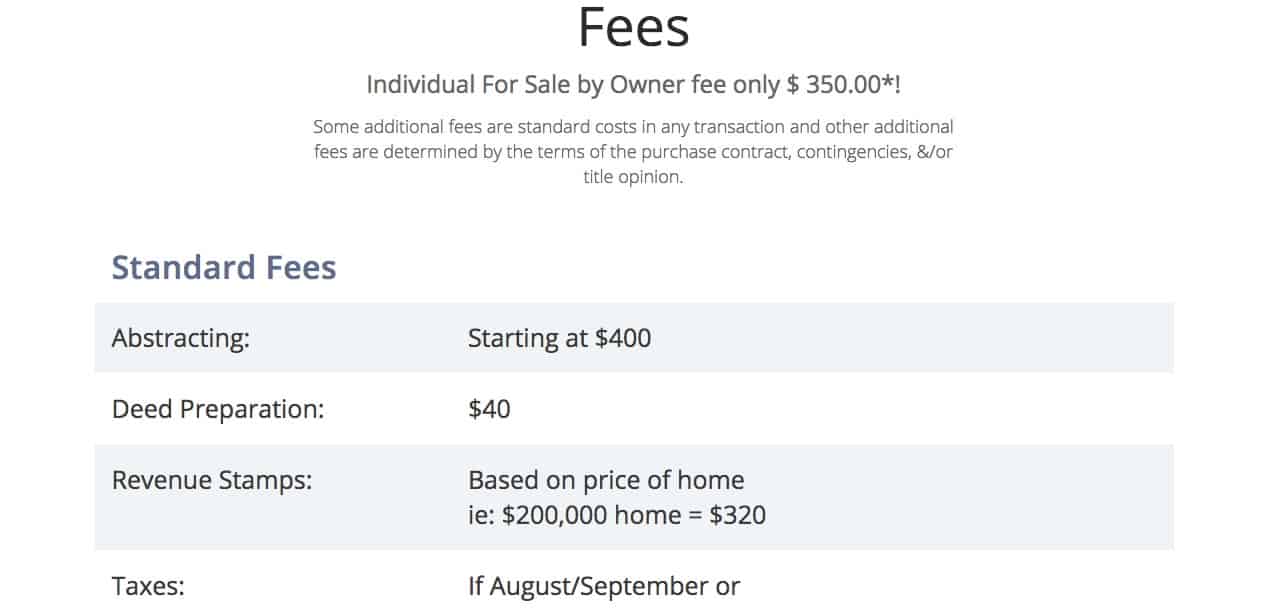Click the Individual For Sale by Owner subtitle
This screenshot has height=608, width=1266.
(633, 84)
